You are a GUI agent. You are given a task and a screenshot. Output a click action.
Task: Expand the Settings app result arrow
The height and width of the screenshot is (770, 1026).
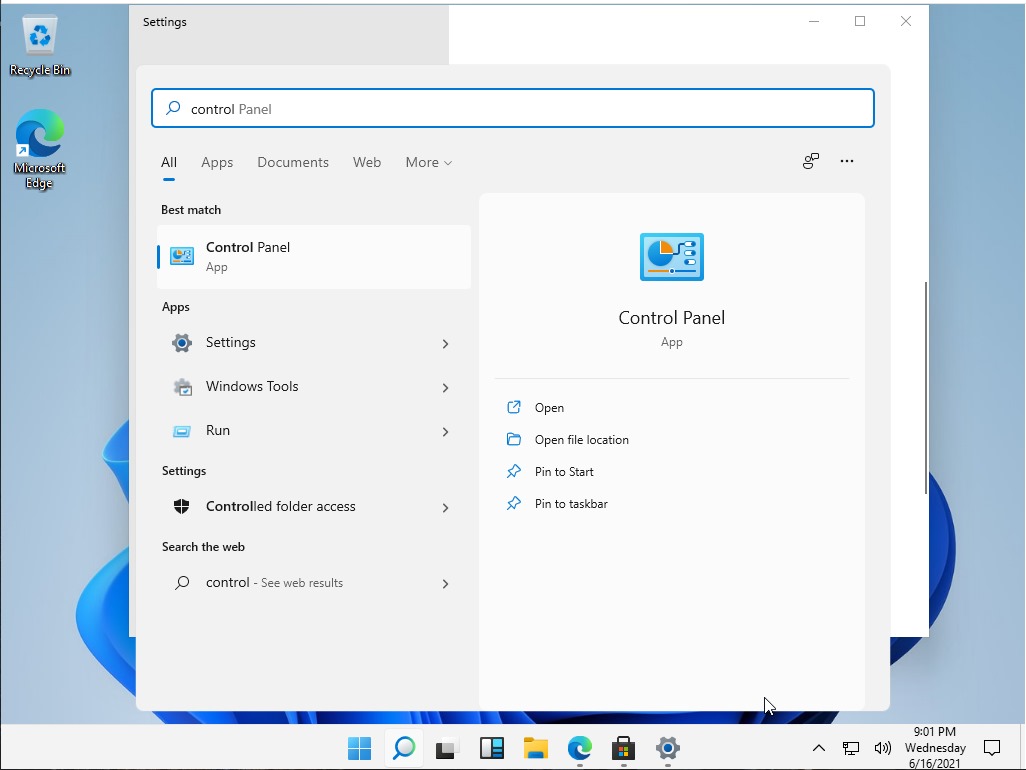pos(445,343)
